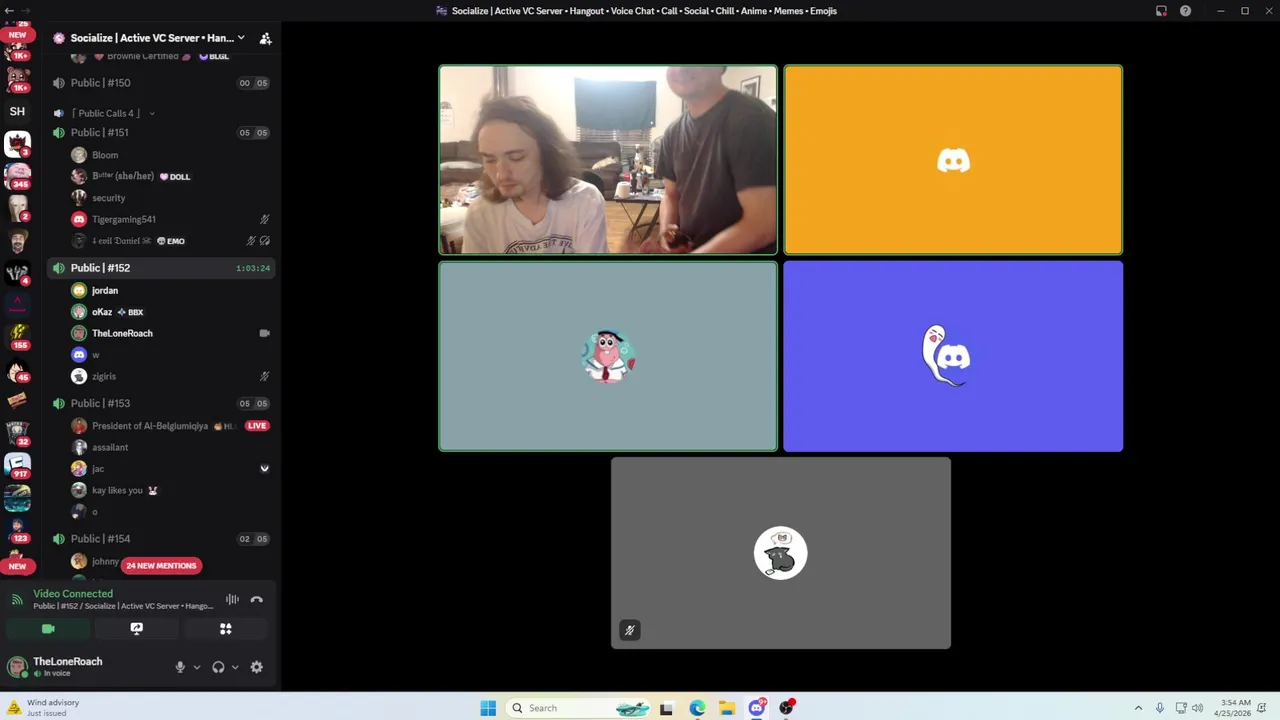The width and height of the screenshot is (1280, 720).
Task: Open Video Connected connection info
Action: [x=73, y=594]
